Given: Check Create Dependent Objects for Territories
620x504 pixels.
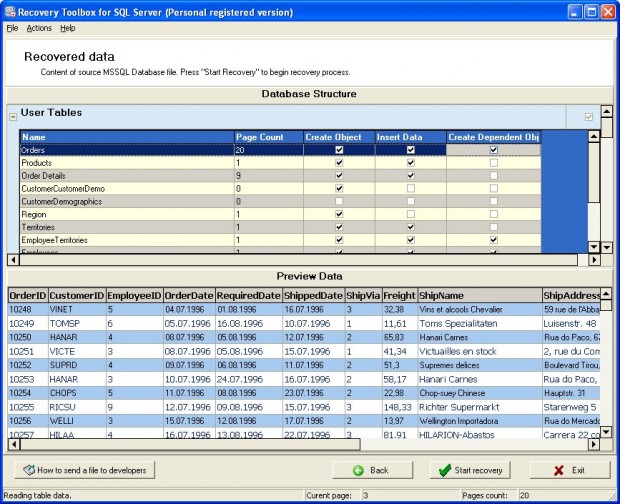Looking at the screenshot, I should [493, 227].
